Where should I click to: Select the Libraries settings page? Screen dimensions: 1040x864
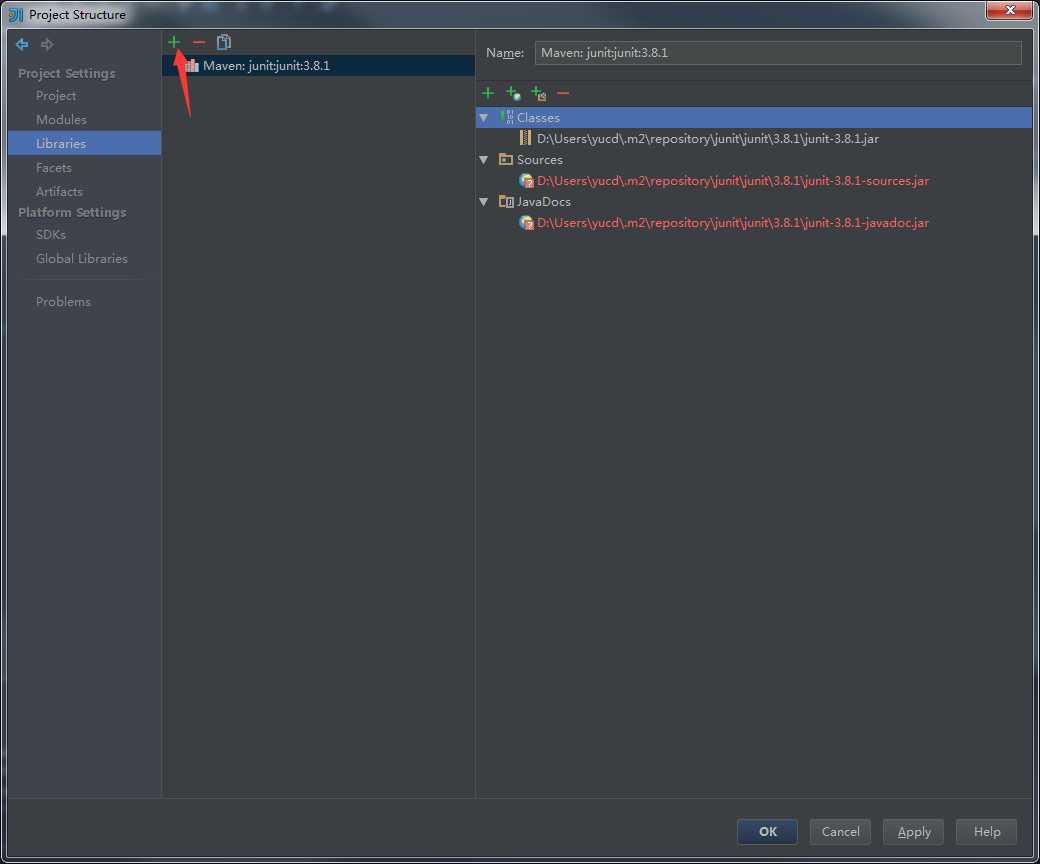[x=84, y=143]
